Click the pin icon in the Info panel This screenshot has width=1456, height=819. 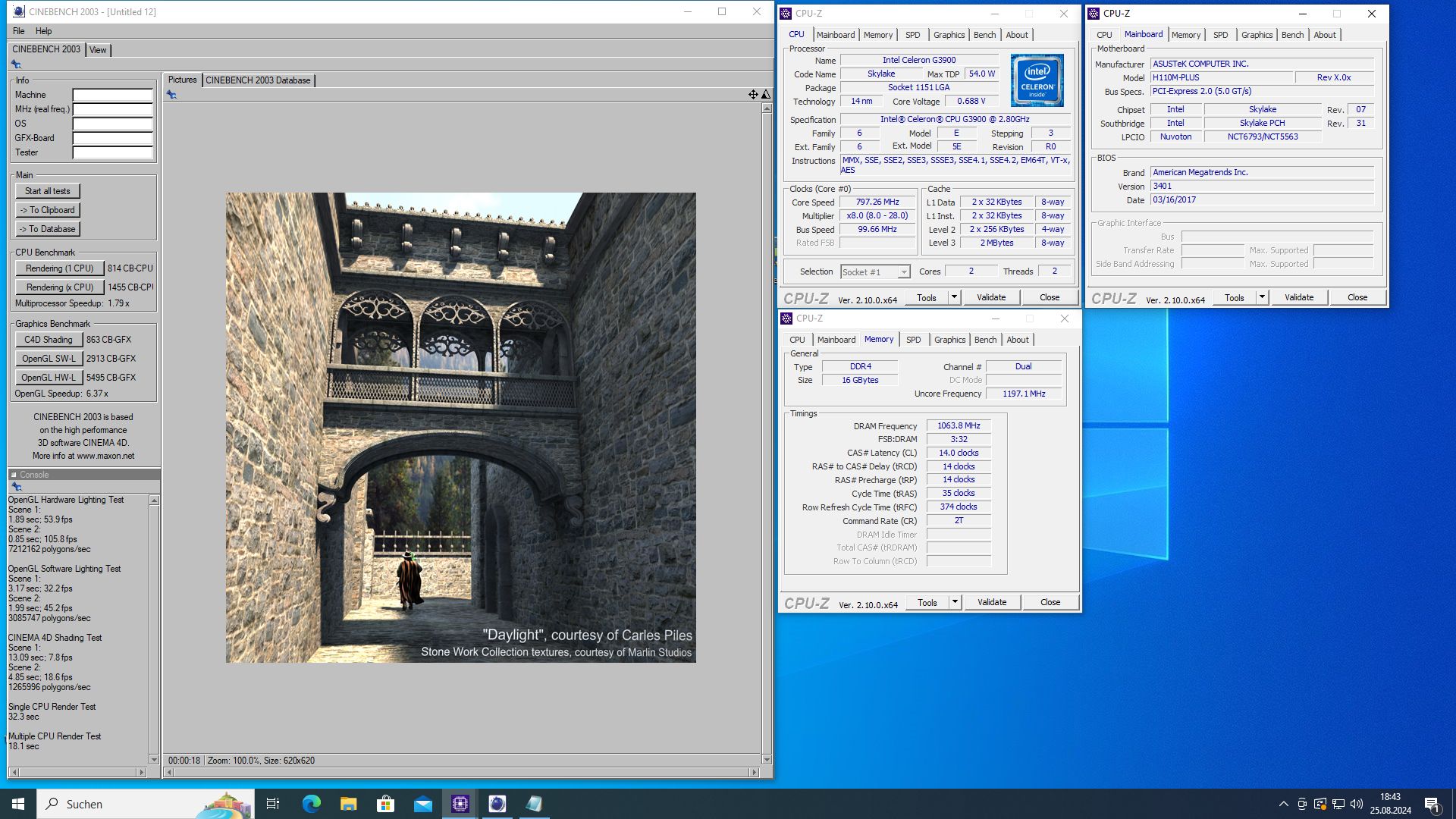[x=16, y=64]
